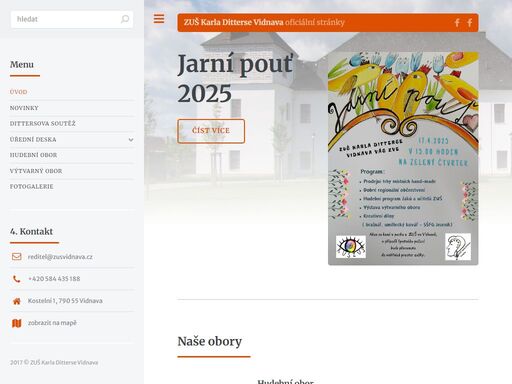Screen dimensions: 512x384
Task: Click the search magnifier icon
Action: point(125,19)
